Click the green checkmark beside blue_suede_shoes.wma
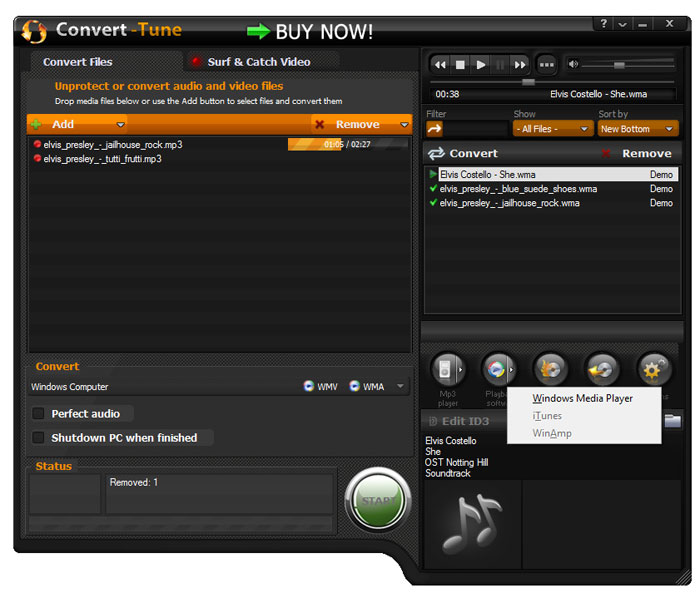 (x=433, y=188)
